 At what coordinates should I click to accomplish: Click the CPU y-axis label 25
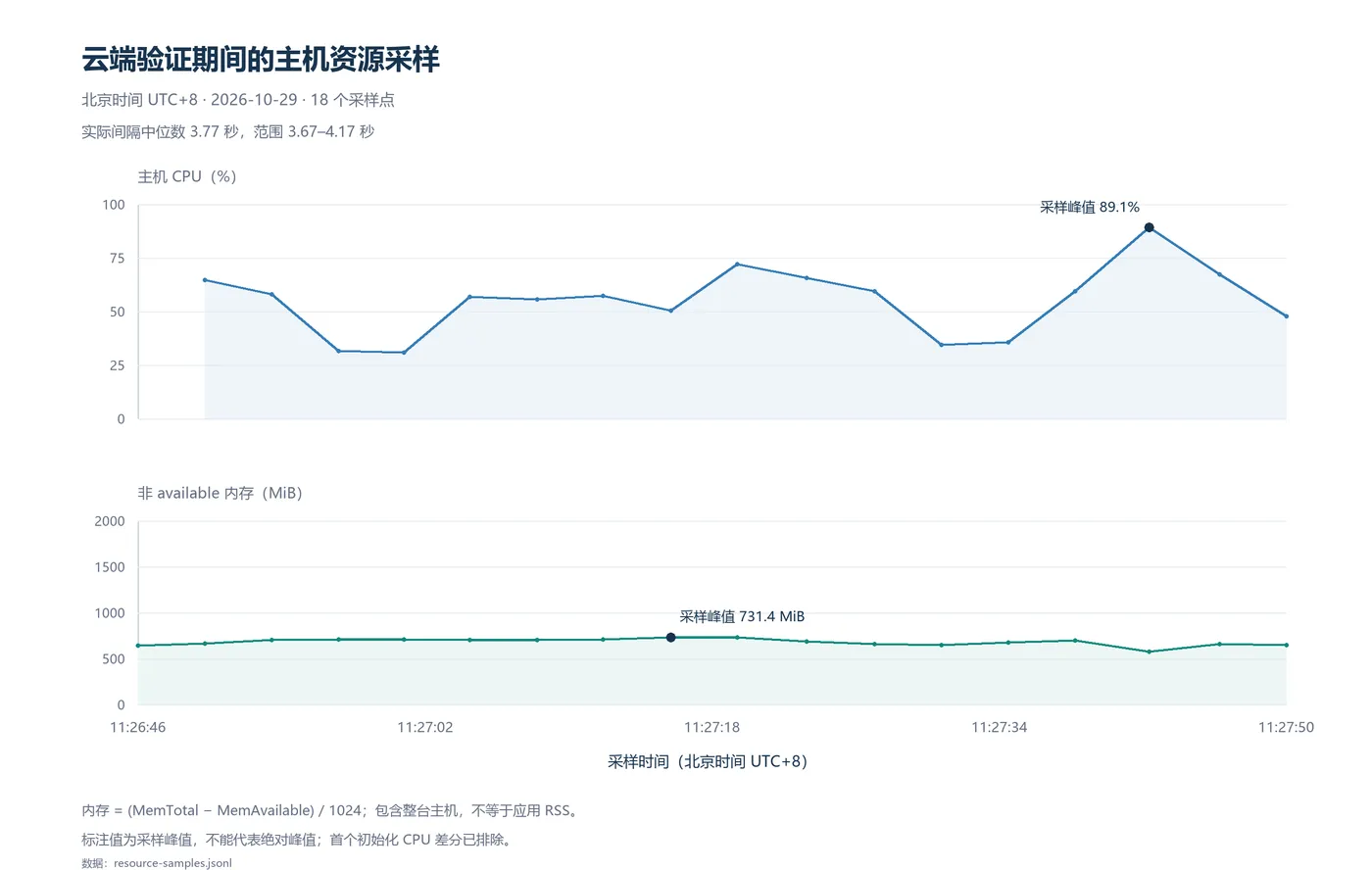pyautogui.click(x=118, y=365)
